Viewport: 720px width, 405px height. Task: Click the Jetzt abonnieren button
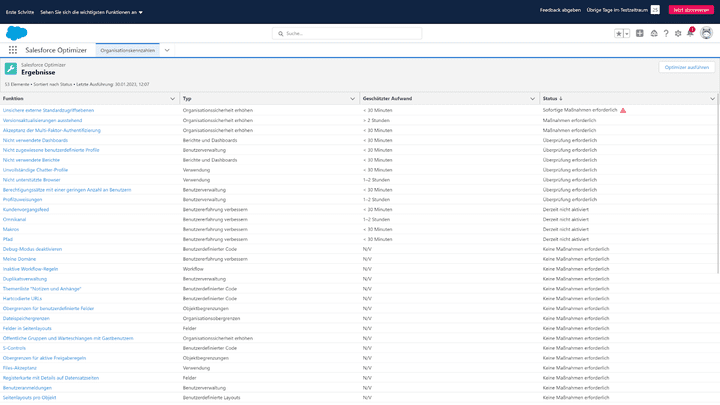[691, 9]
